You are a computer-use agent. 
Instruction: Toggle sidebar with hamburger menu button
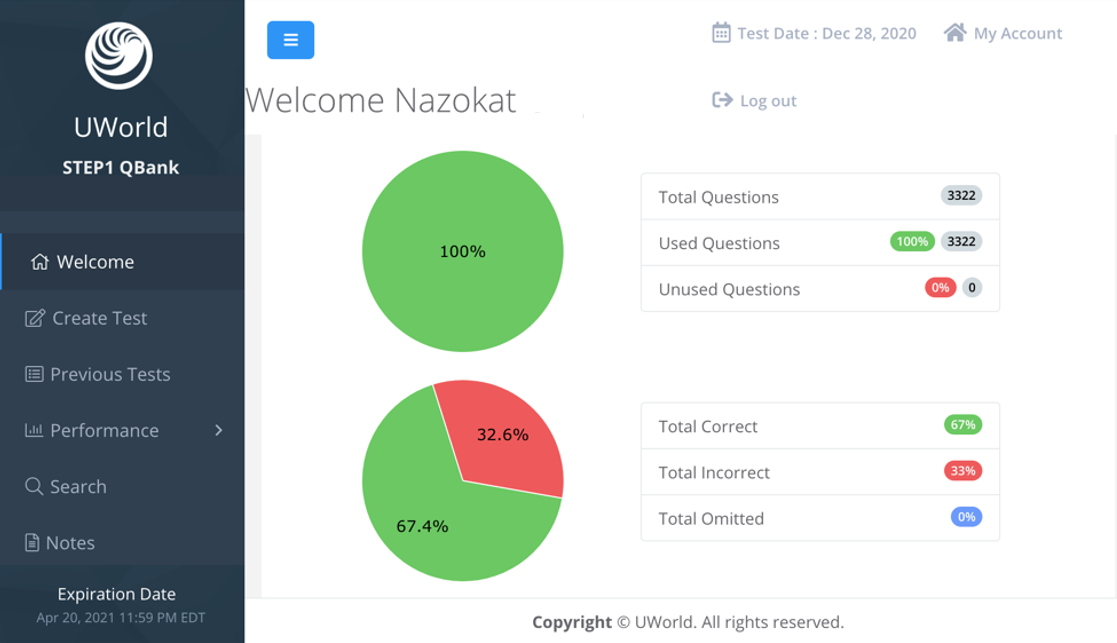(x=290, y=40)
